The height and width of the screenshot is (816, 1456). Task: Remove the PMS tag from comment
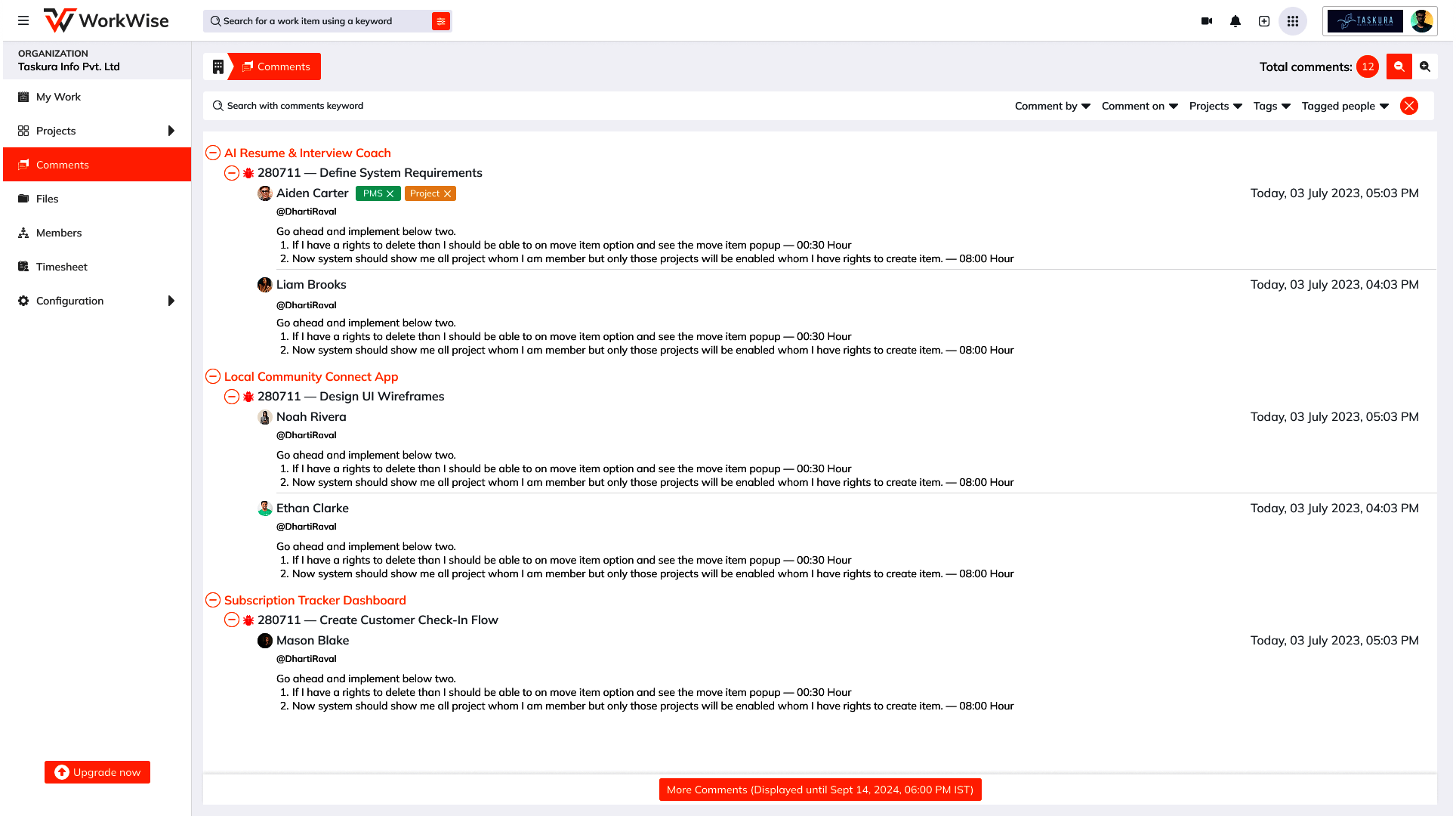point(390,194)
